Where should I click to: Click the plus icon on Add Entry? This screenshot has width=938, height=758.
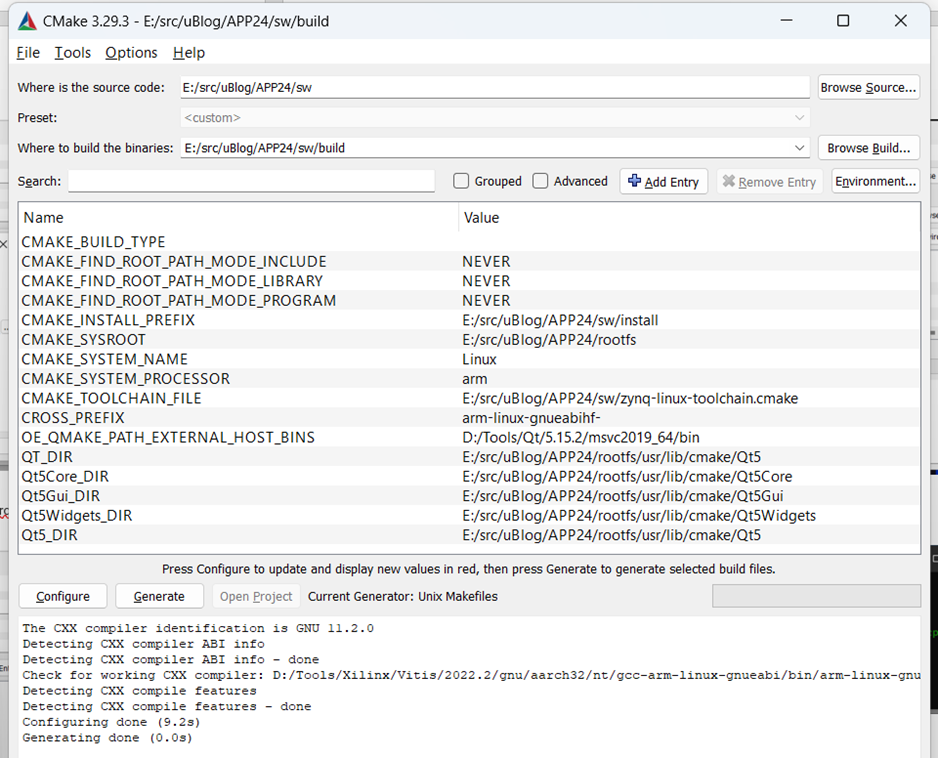(x=634, y=181)
